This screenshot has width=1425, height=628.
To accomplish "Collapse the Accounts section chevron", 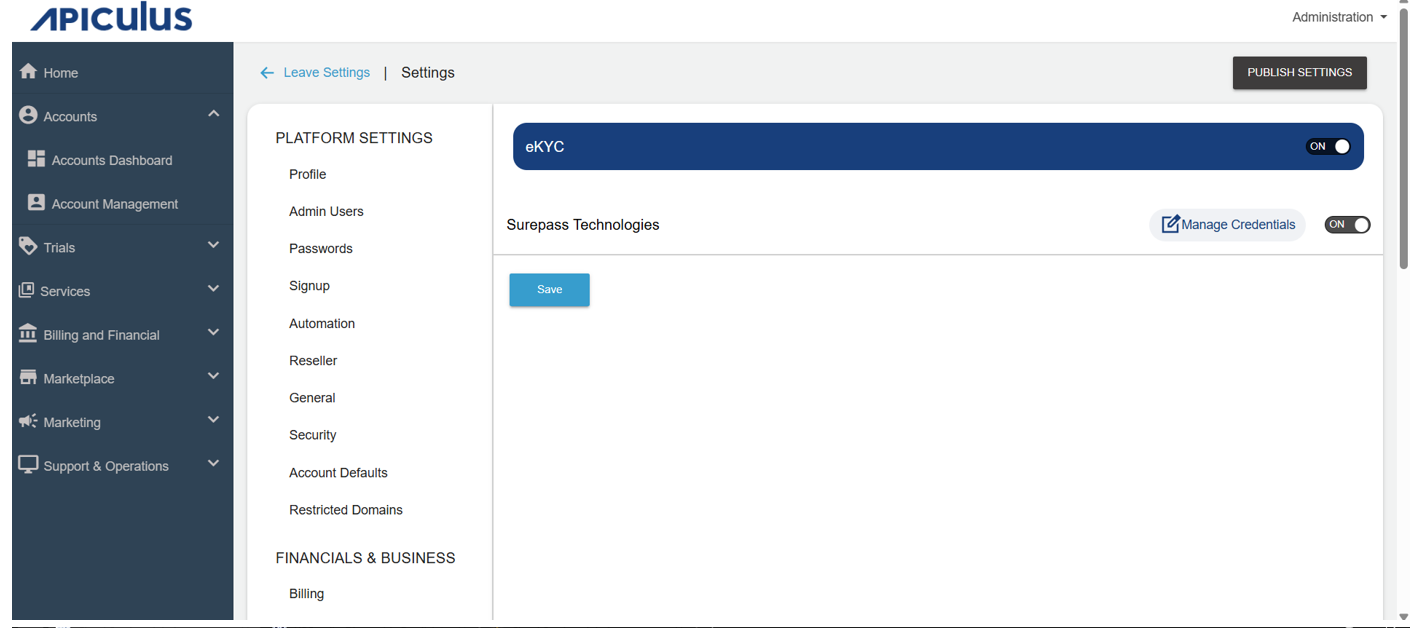I will tap(213, 114).
